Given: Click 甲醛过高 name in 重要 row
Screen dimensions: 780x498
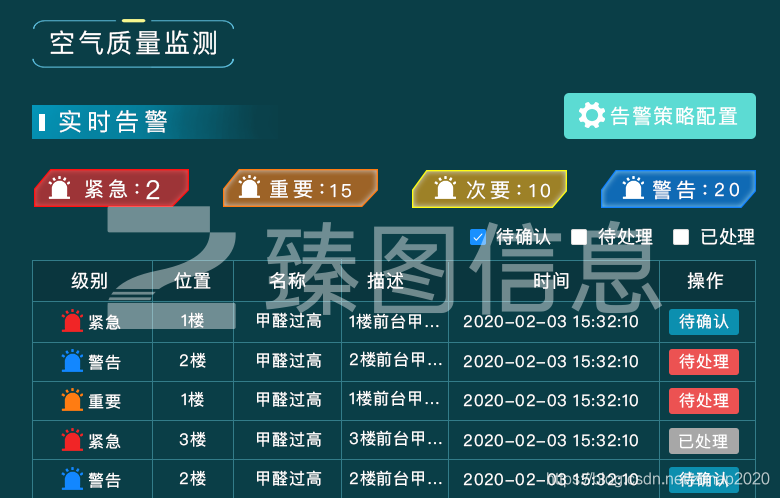Looking at the screenshot, I should (289, 400).
